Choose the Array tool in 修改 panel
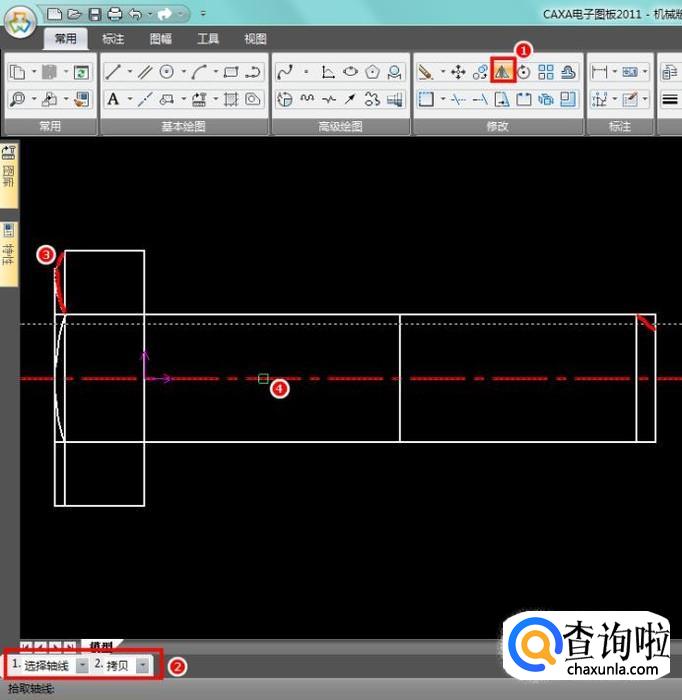 [x=546, y=72]
